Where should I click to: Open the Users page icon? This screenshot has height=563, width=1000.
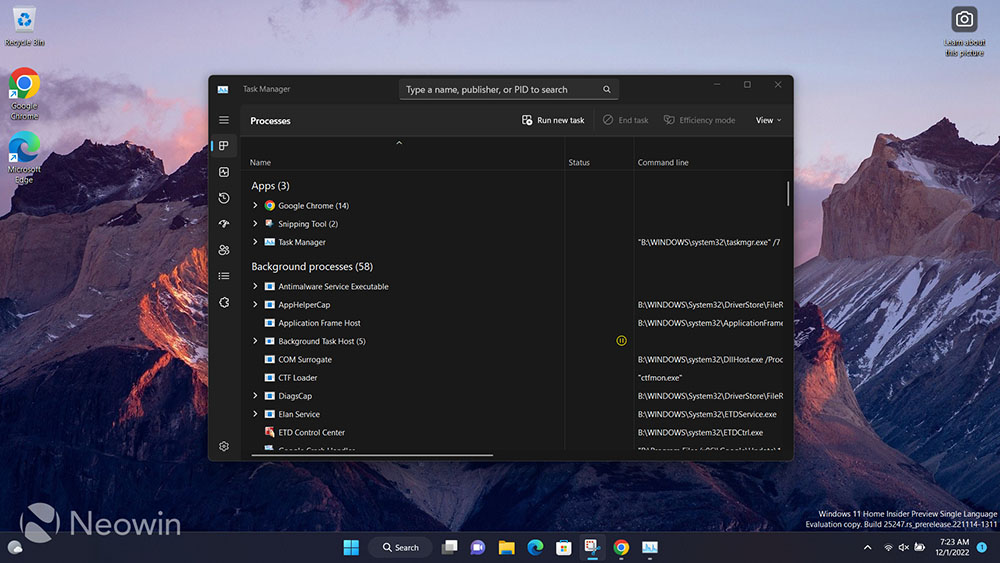tap(224, 250)
